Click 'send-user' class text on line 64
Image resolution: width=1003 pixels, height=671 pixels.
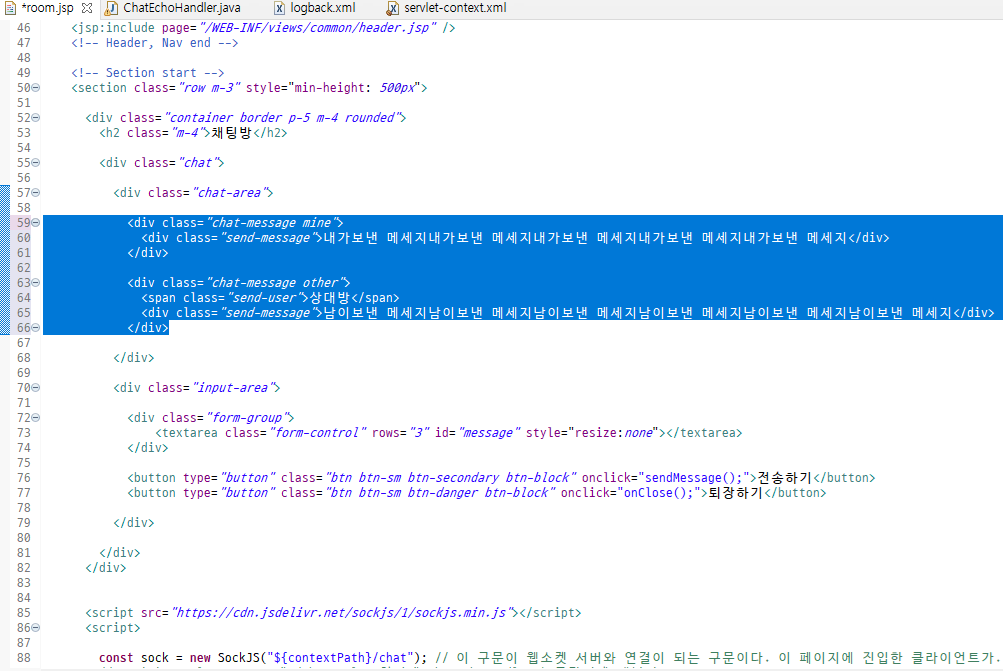264,298
